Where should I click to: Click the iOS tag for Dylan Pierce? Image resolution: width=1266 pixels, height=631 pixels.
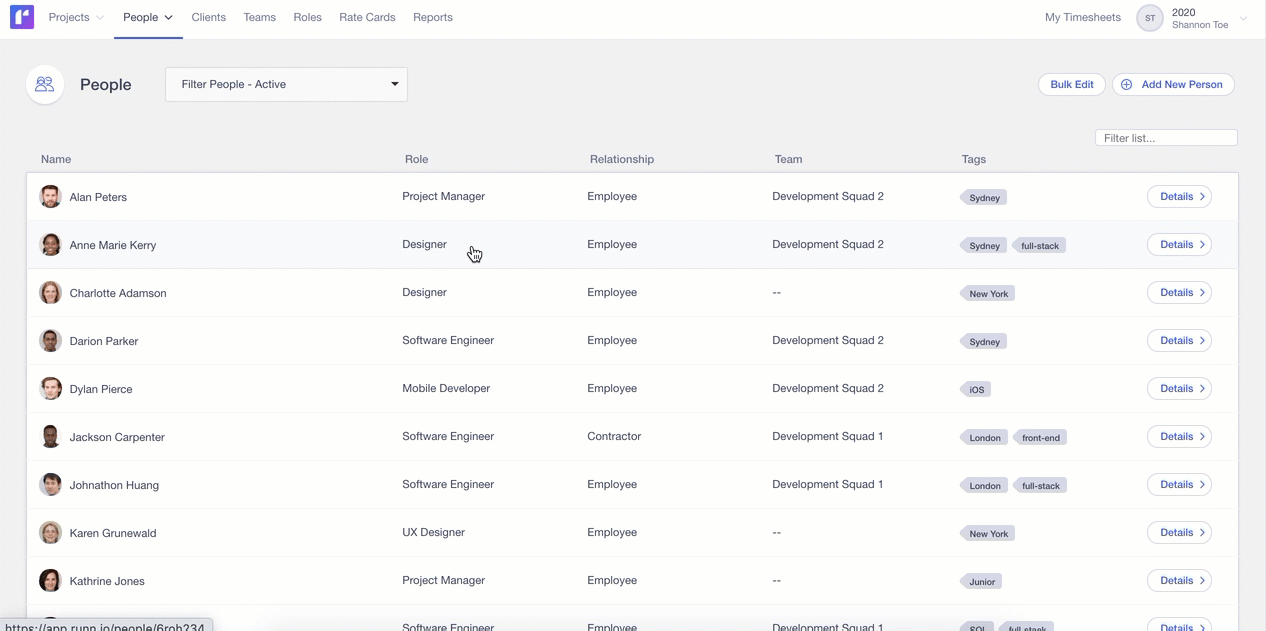tap(976, 390)
